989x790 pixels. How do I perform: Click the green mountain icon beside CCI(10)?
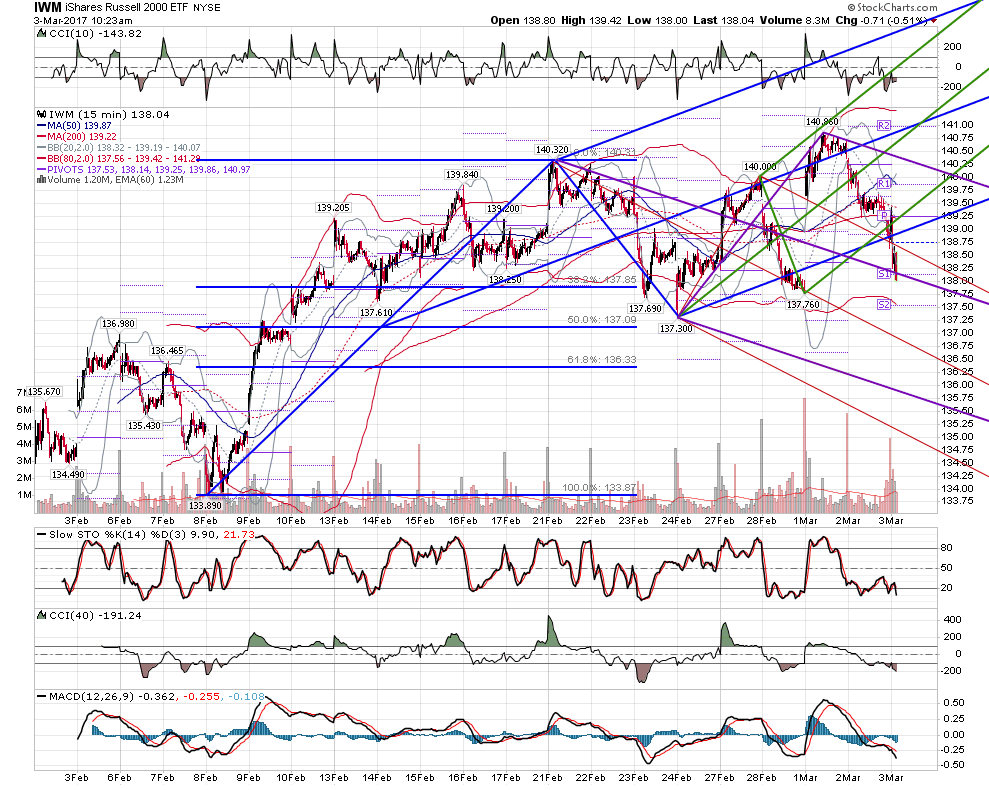tap(42, 33)
